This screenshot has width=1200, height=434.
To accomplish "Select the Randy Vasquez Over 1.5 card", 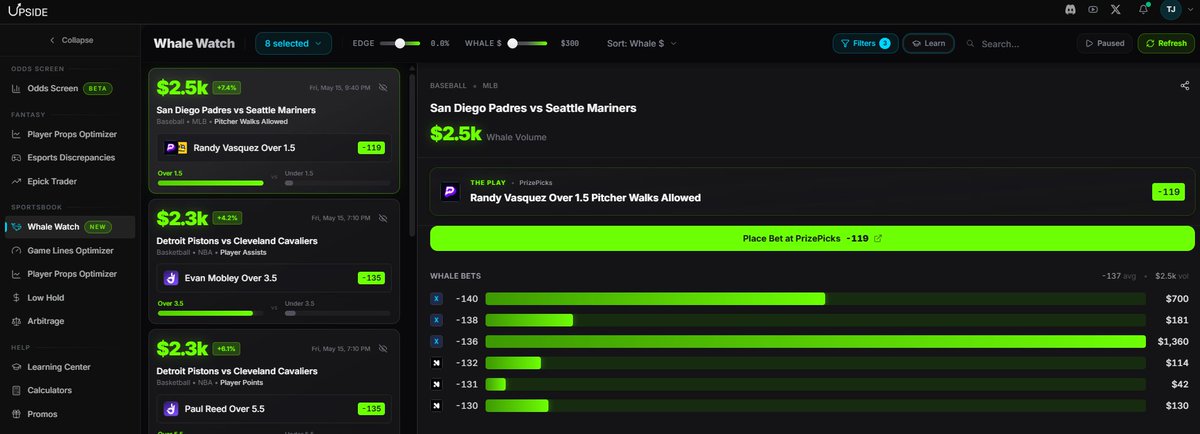I will pos(274,148).
